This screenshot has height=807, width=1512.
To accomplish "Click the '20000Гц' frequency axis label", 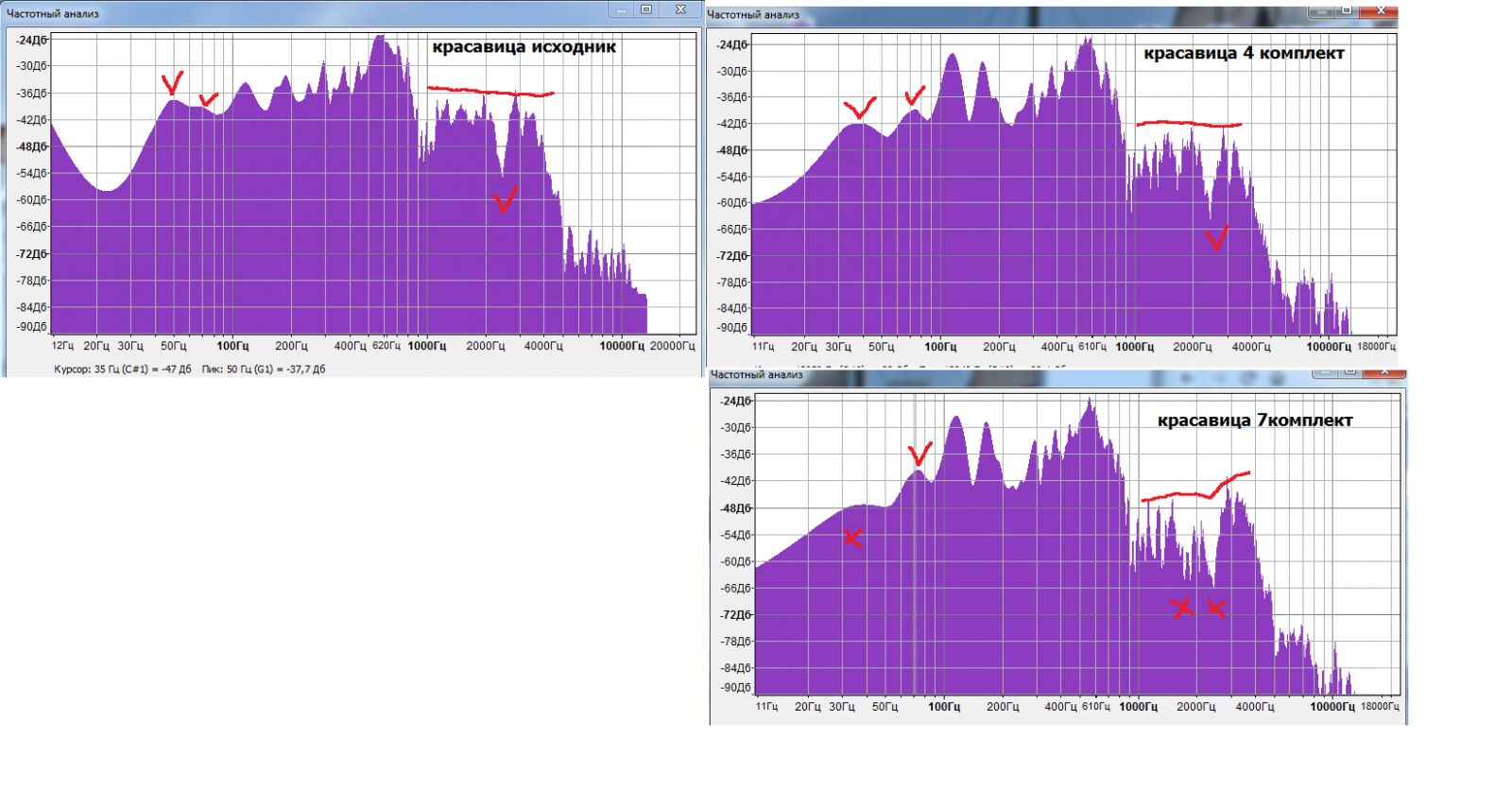I will click(672, 346).
